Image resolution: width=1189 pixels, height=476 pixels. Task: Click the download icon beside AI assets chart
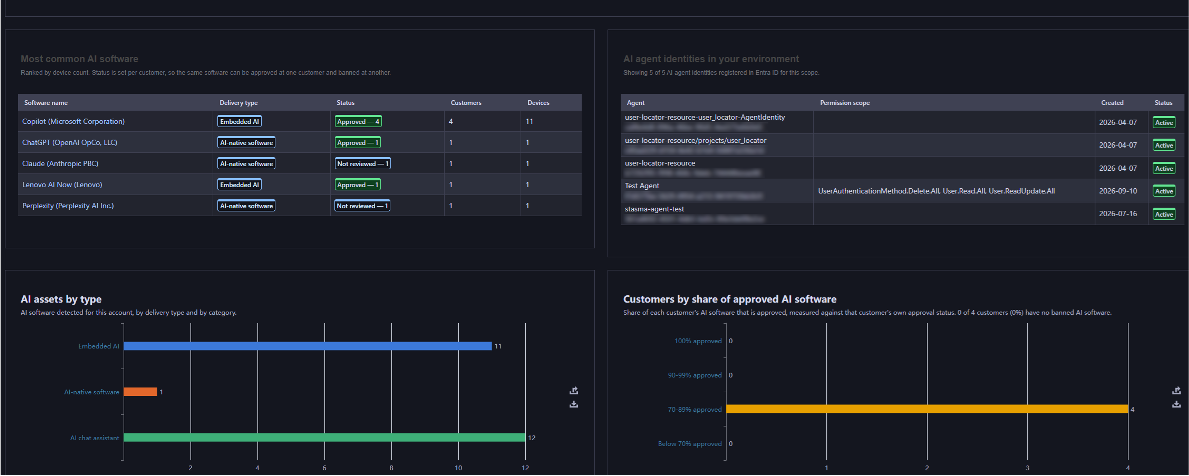coord(574,405)
